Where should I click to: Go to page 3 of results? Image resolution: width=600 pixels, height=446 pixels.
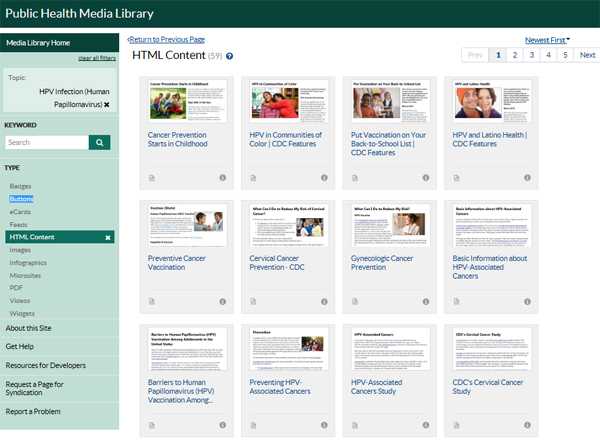point(532,55)
